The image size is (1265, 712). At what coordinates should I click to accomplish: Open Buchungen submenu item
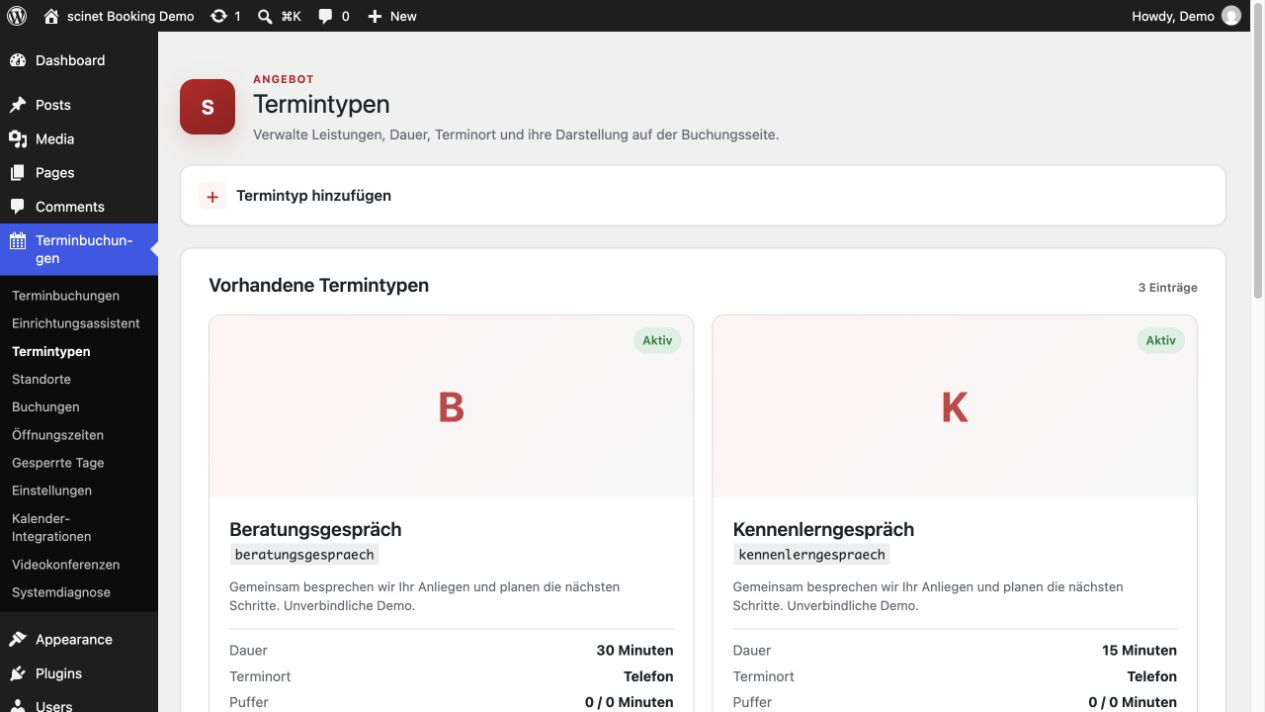[45, 407]
